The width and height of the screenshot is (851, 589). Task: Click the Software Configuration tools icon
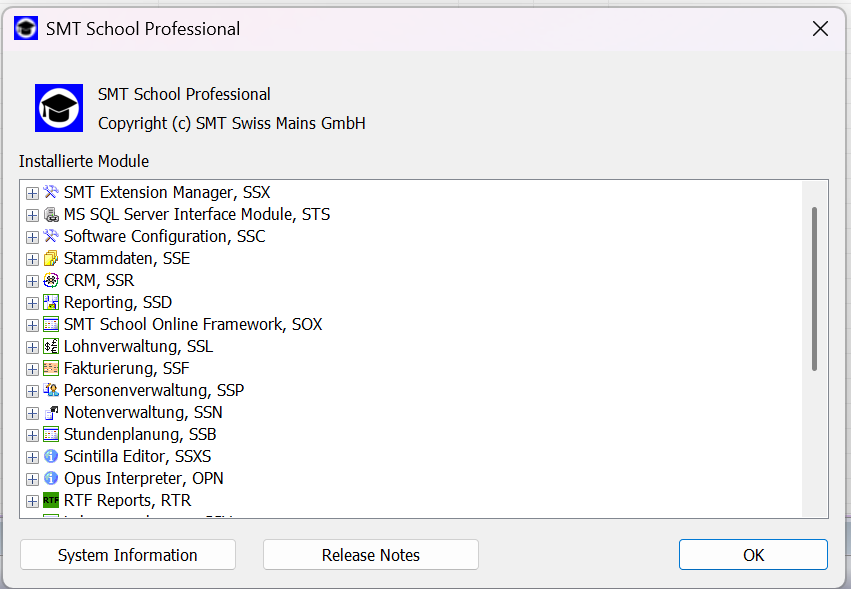(51, 236)
